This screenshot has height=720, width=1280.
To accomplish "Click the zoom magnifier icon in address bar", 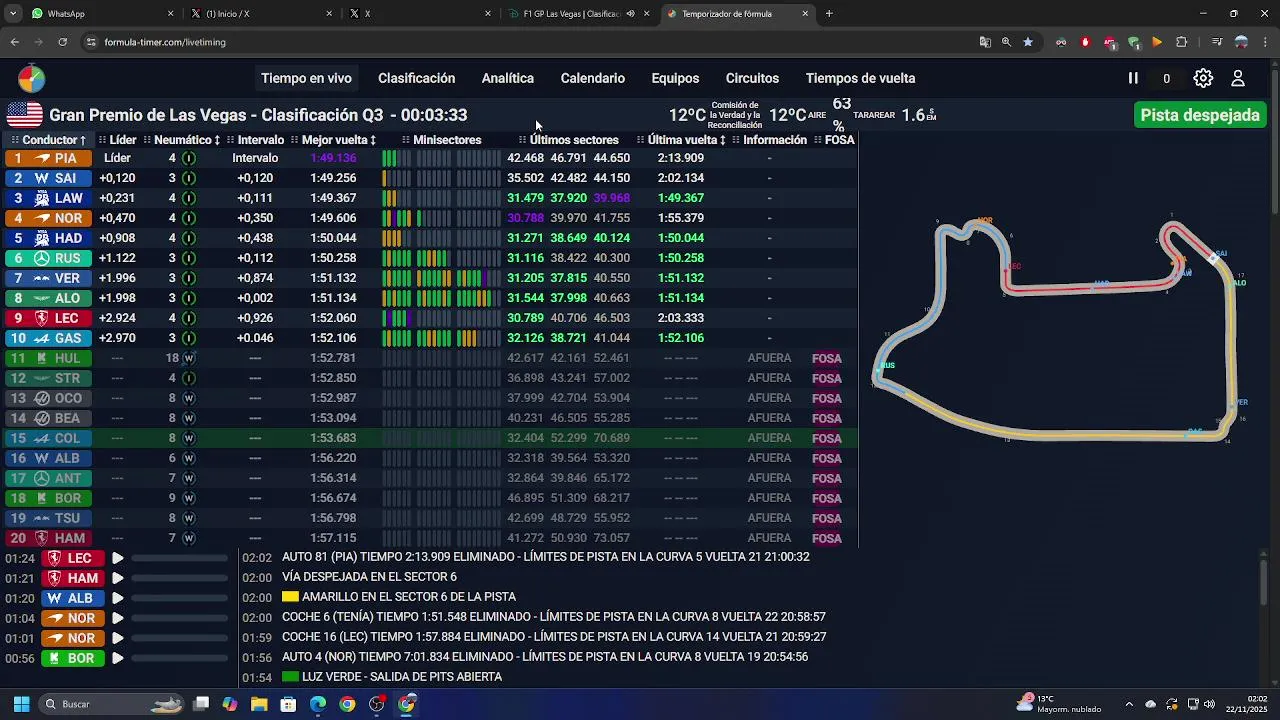I will coord(1006,42).
